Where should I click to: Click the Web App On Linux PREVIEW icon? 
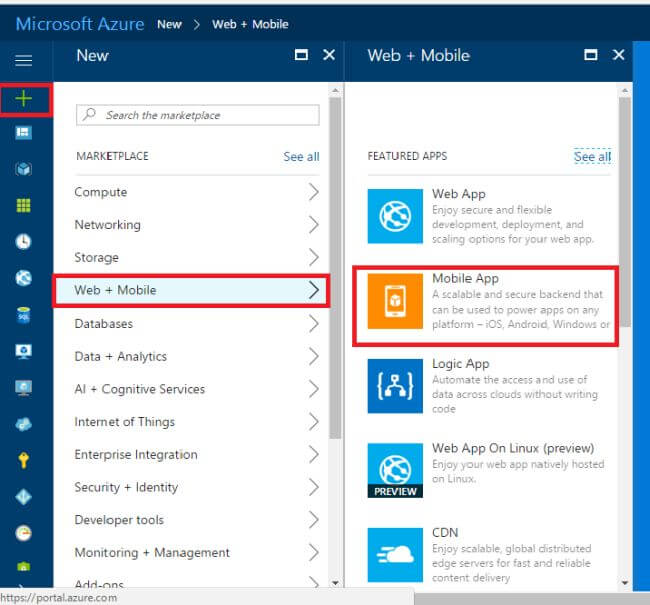(395, 470)
